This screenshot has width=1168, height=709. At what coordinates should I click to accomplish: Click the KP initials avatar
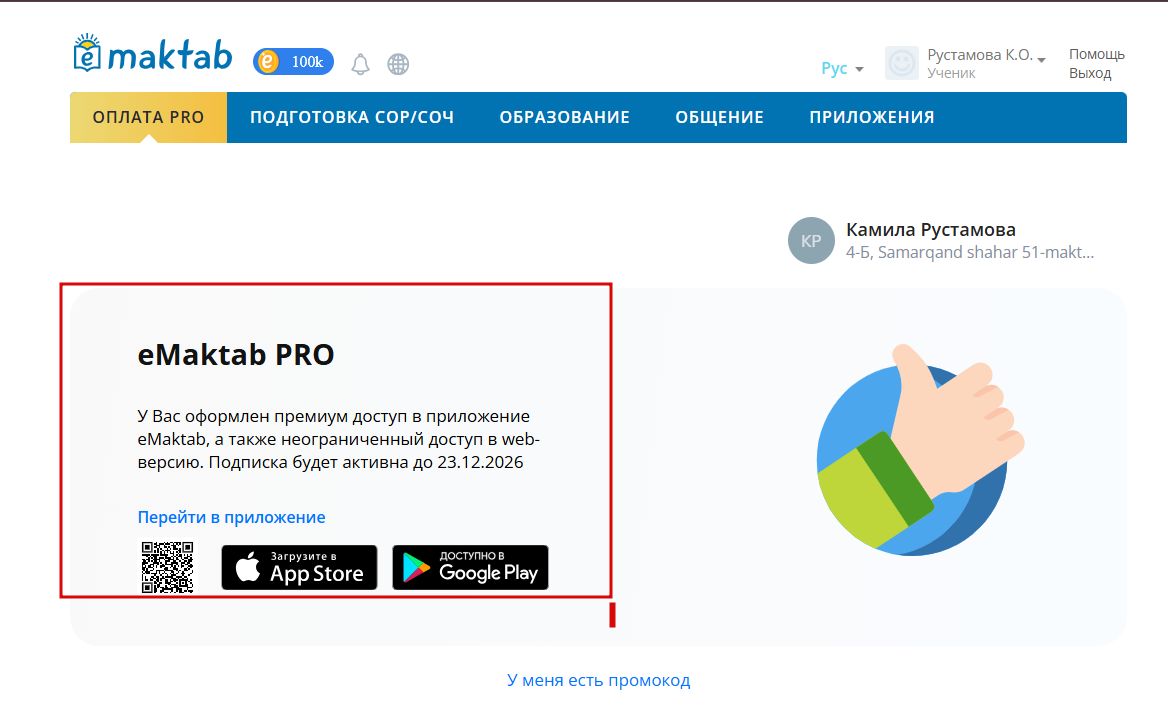point(811,241)
